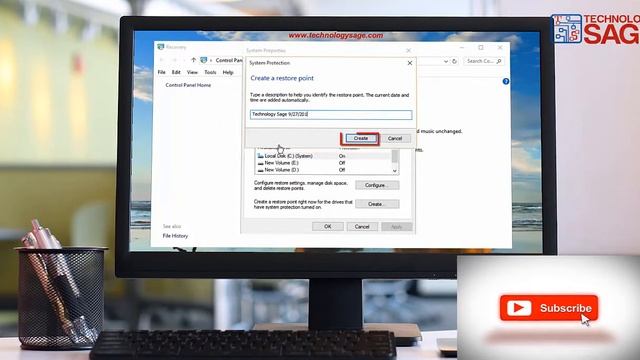This screenshot has width=640, height=360.
Task: Click OK in System Properties
Action: point(328,227)
